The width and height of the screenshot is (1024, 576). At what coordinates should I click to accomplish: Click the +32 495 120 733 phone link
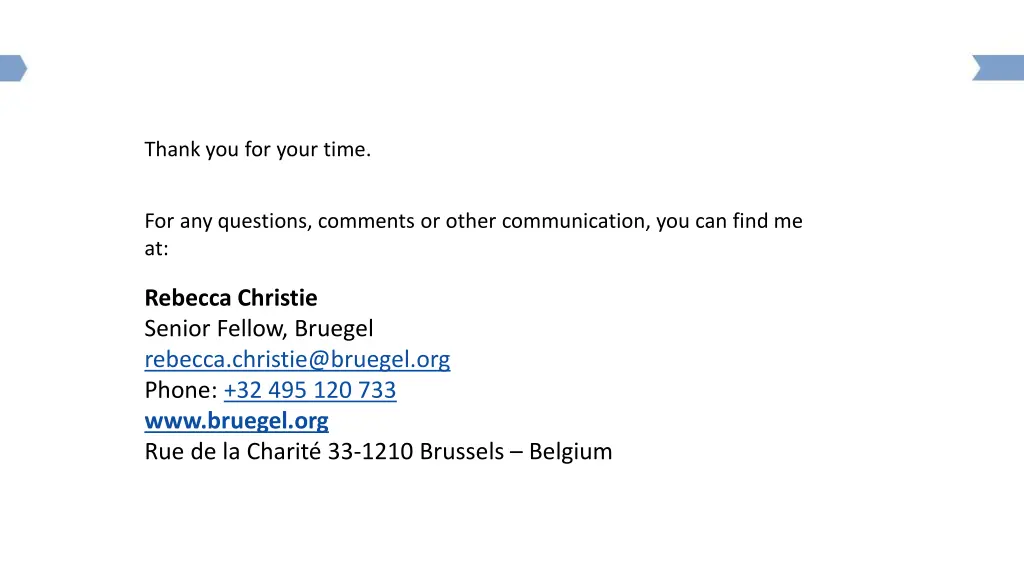coord(310,390)
